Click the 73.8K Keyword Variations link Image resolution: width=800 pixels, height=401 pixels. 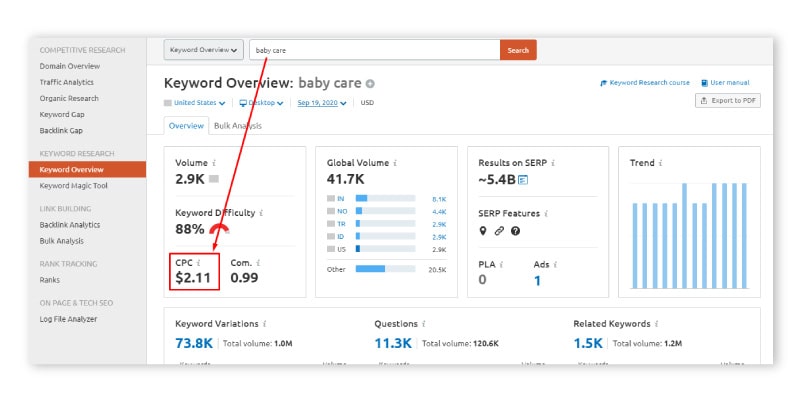coord(194,343)
